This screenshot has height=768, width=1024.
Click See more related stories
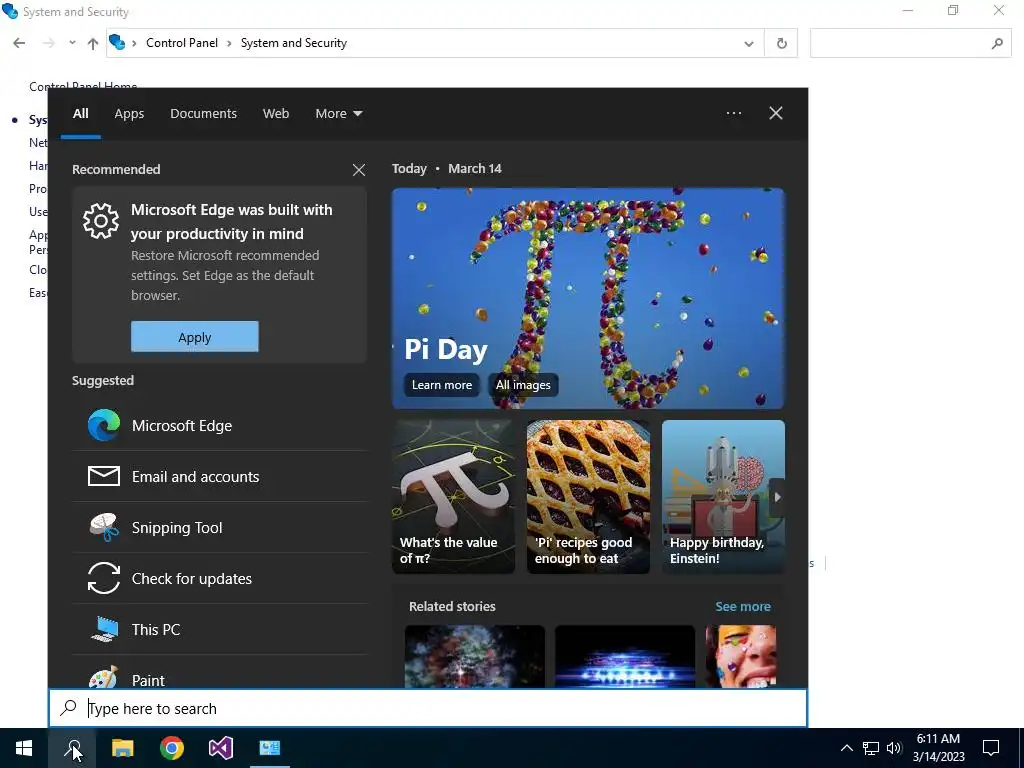coord(743,607)
